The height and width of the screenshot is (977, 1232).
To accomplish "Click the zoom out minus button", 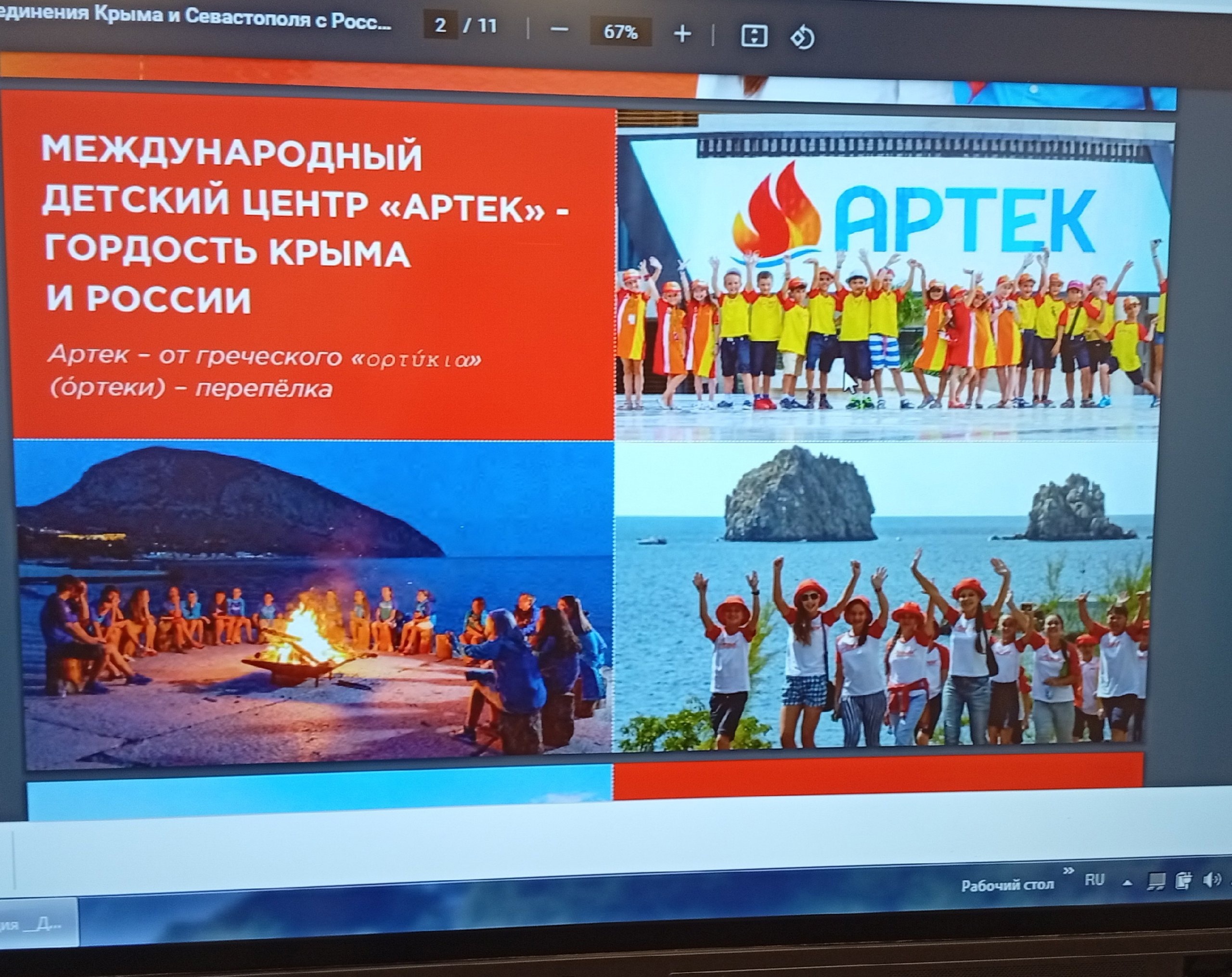I will pyautogui.click(x=560, y=30).
